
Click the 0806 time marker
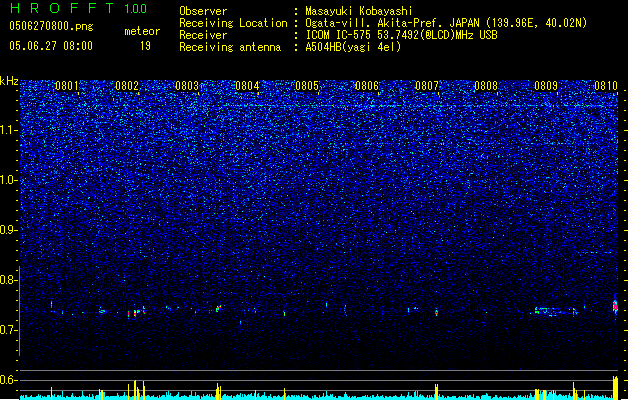click(x=367, y=86)
